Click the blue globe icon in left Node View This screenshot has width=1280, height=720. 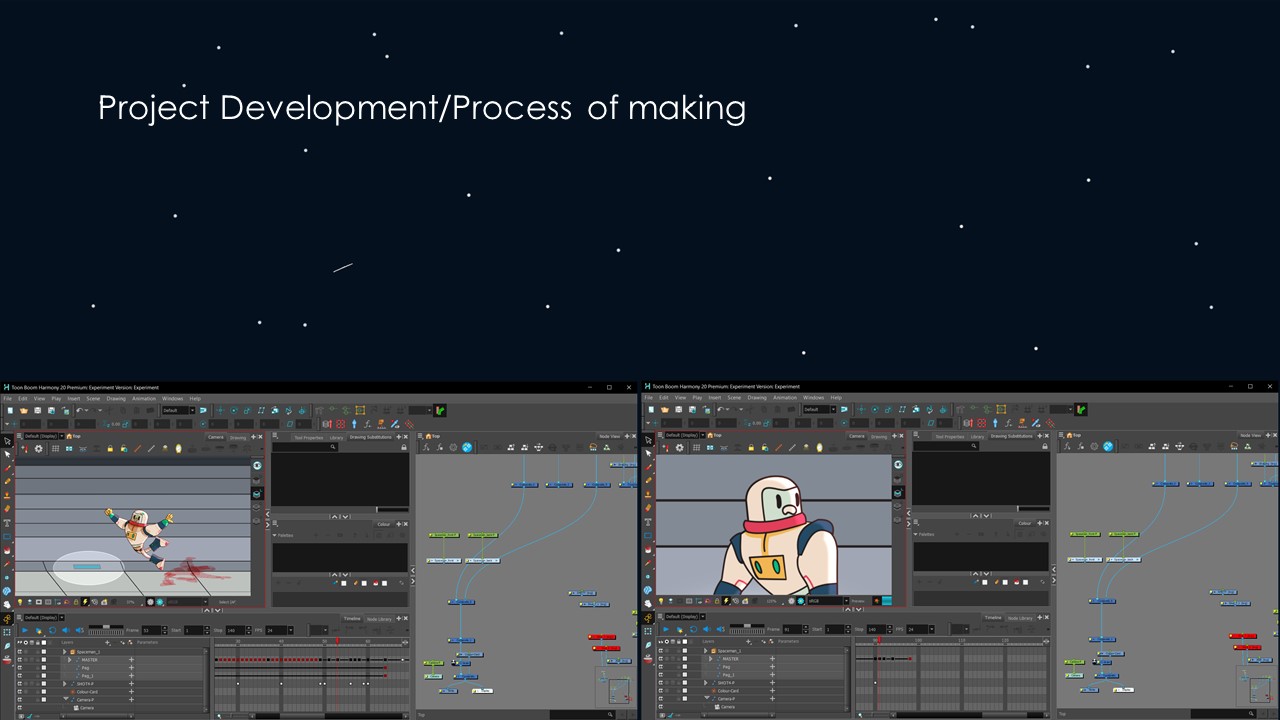tap(466, 447)
